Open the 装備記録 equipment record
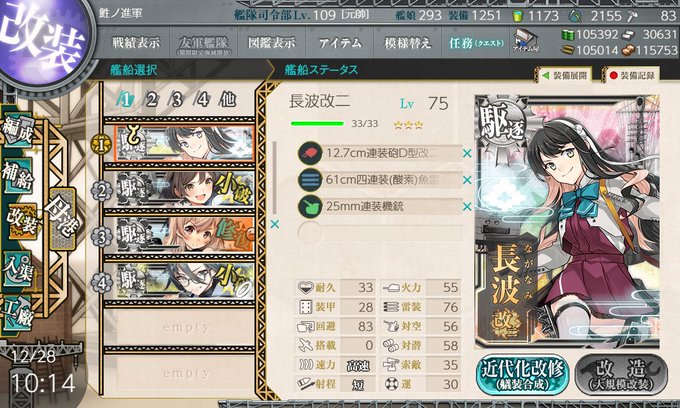 coord(632,75)
